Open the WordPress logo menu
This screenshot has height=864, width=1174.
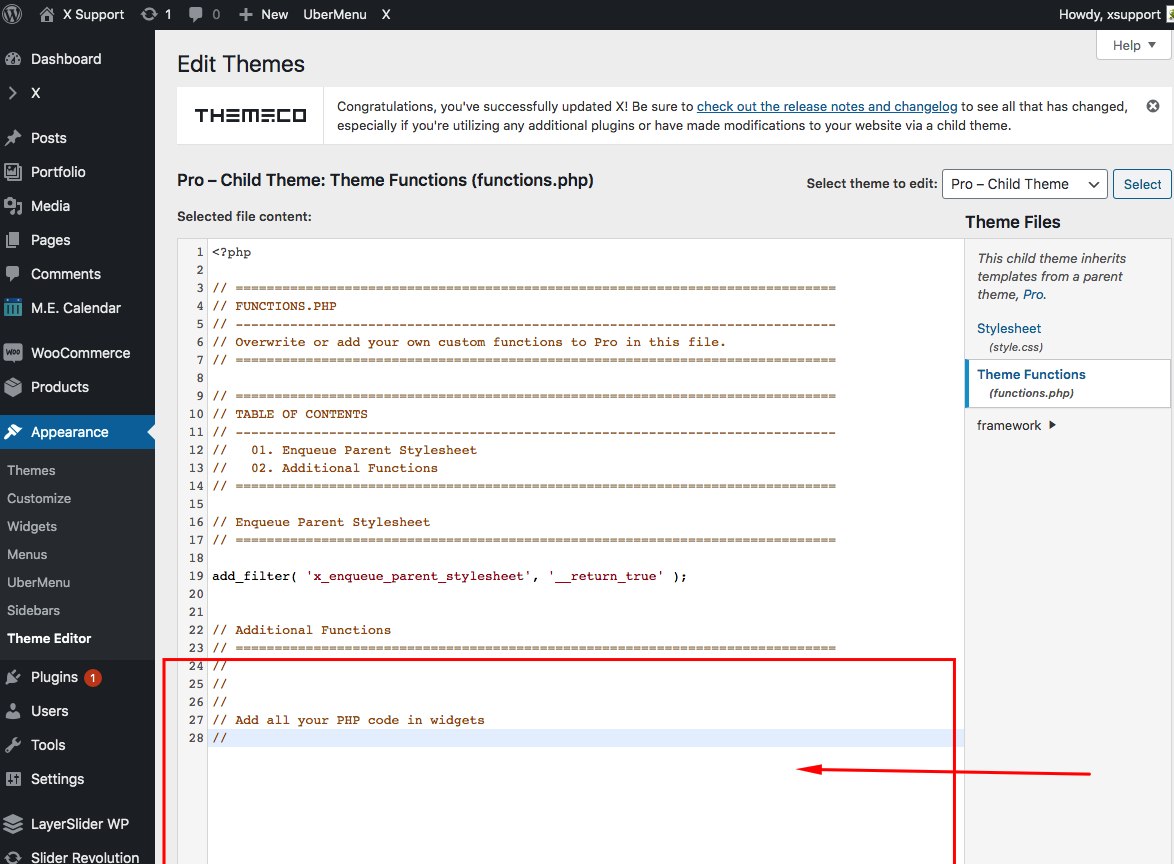point(13,14)
